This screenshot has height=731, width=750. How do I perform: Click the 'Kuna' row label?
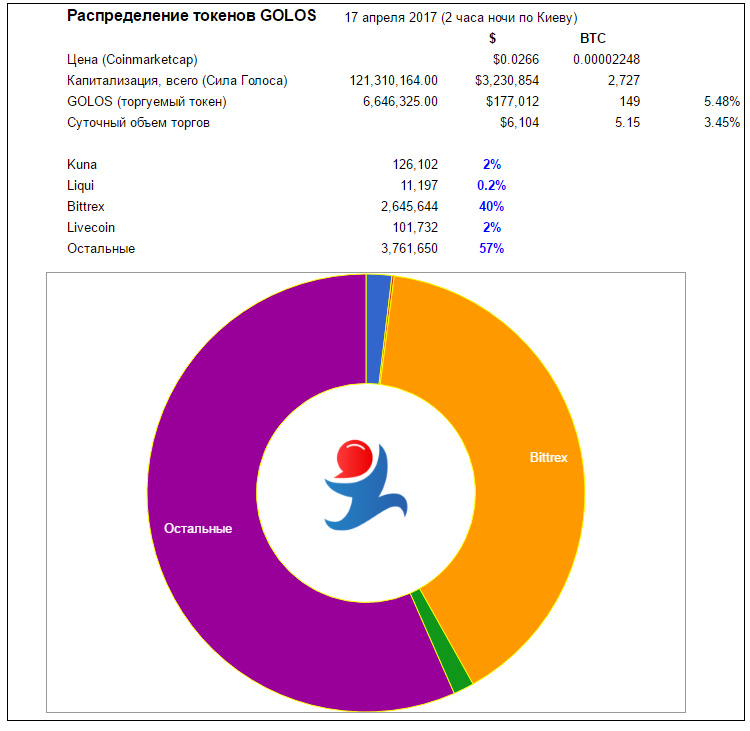[82, 165]
